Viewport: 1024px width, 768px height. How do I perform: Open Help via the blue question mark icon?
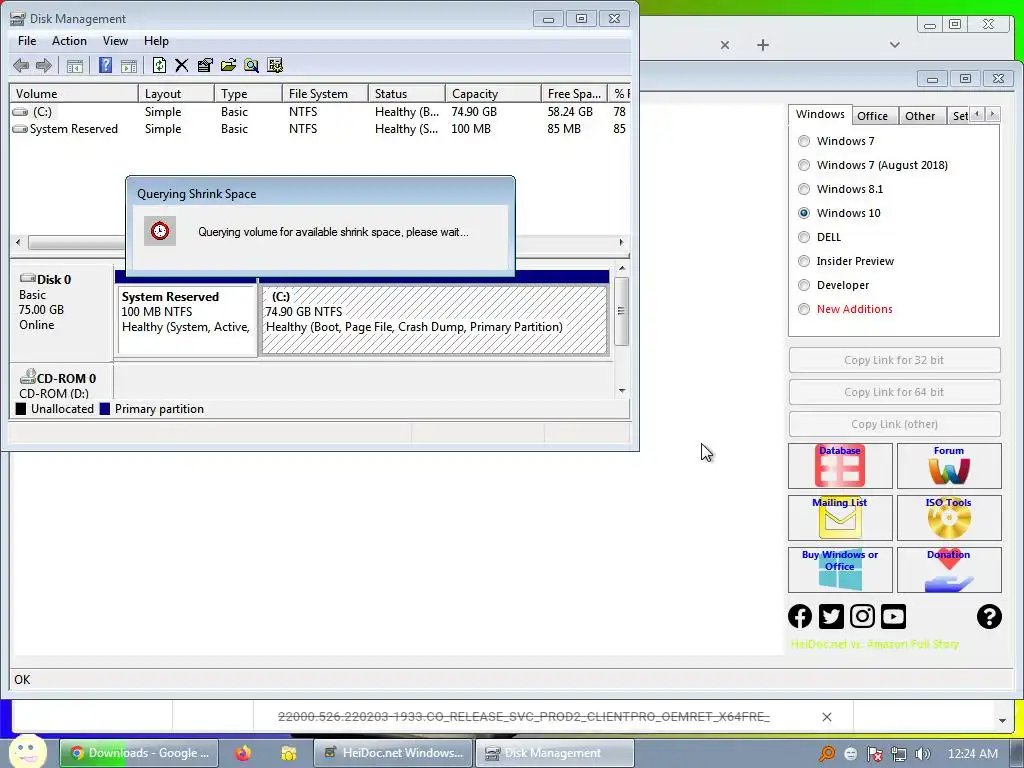(105, 65)
